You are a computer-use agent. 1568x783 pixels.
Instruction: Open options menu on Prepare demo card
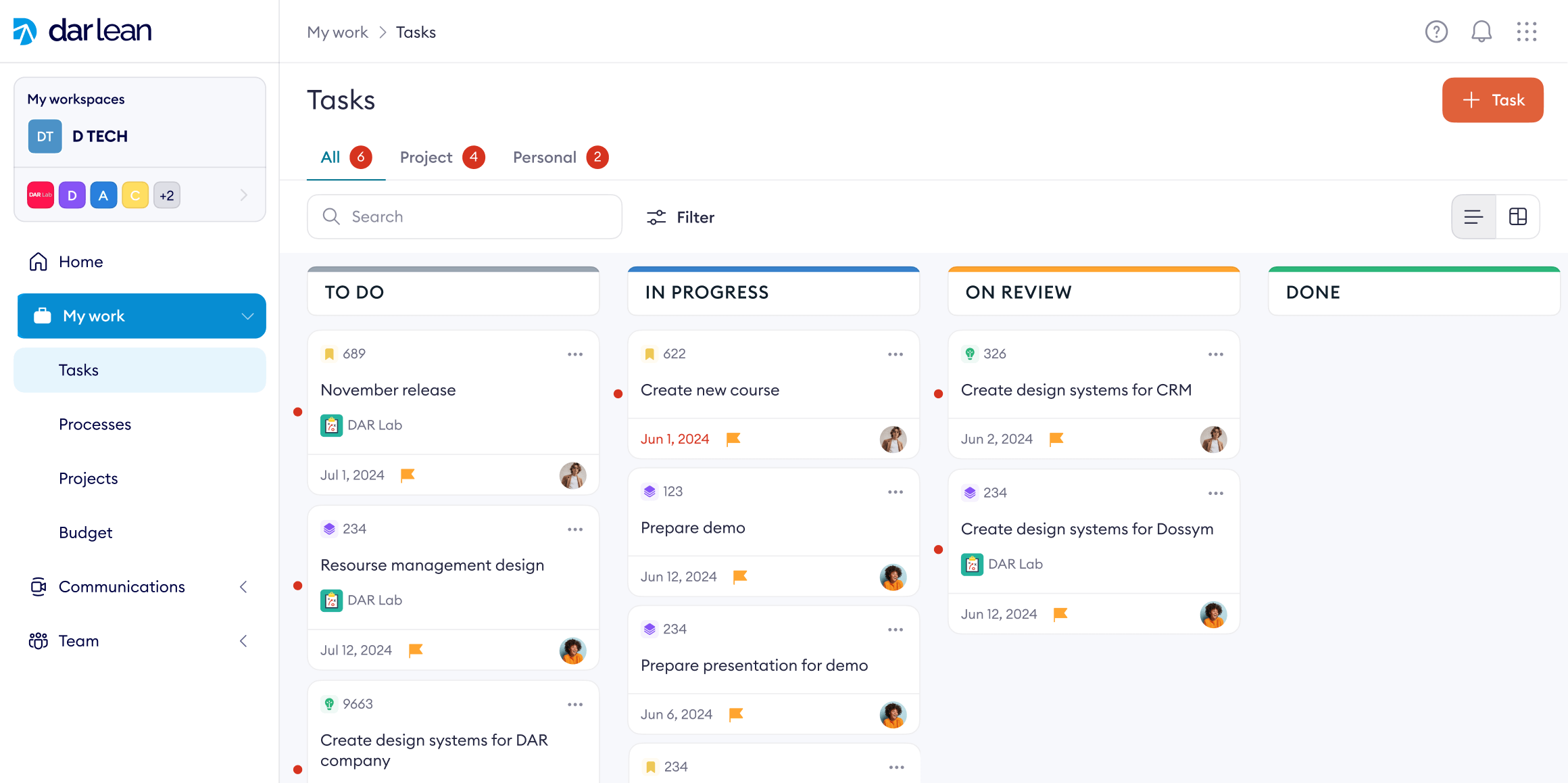tap(896, 492)
